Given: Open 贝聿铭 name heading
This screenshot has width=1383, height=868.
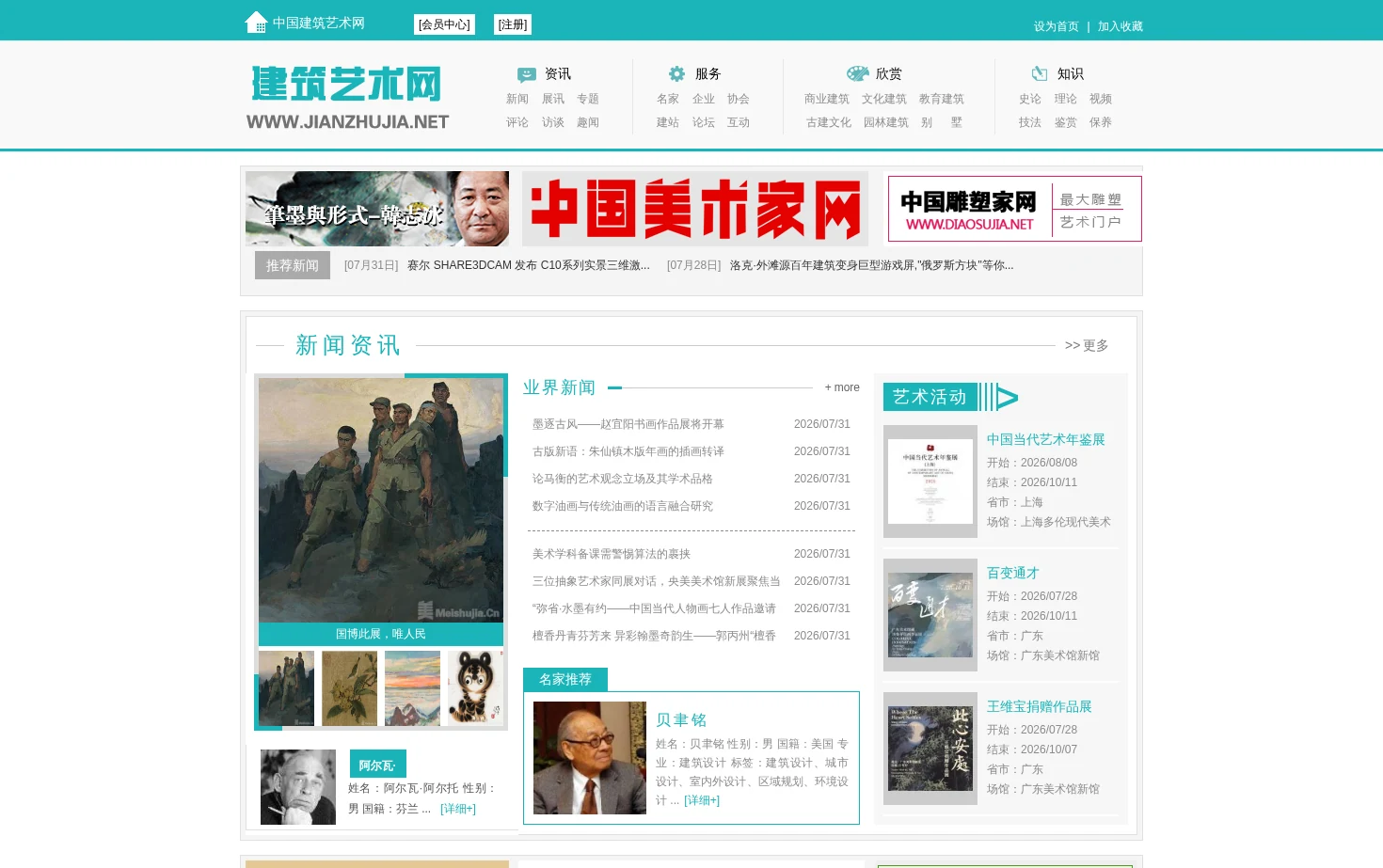Looking at the screenshot, I should coord(681,720).
